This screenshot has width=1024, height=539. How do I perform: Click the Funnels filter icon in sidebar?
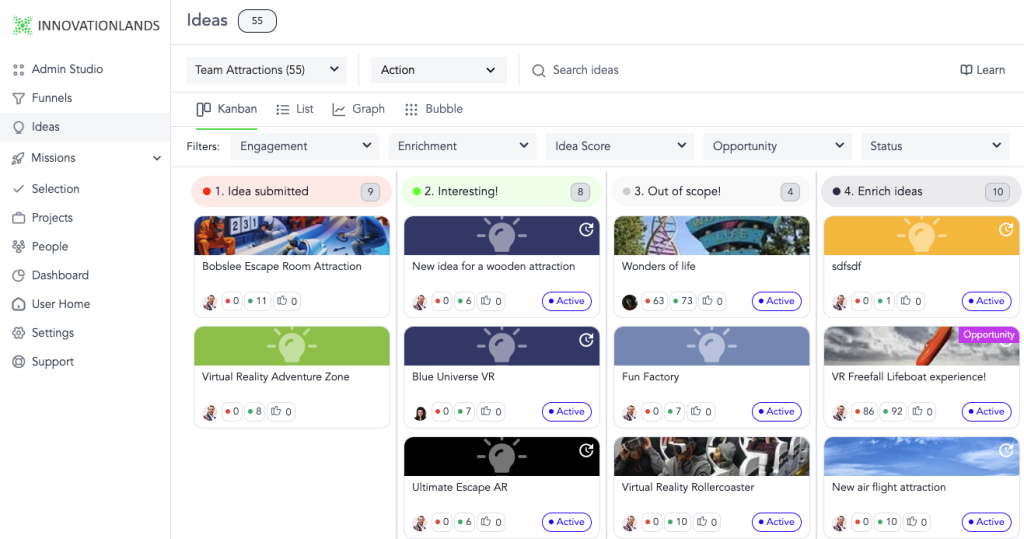18,99
